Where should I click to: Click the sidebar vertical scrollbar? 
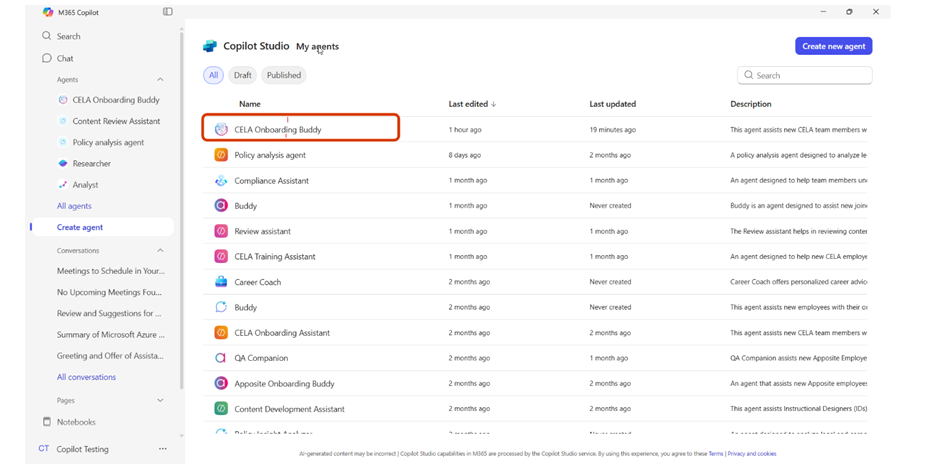[x=182, y=210]
